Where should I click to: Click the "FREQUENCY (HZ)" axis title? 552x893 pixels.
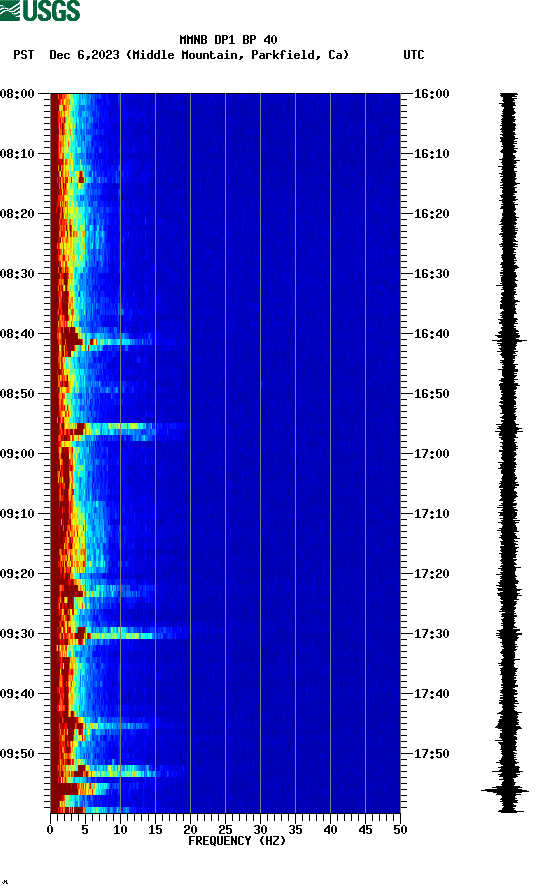pos(237,841)
